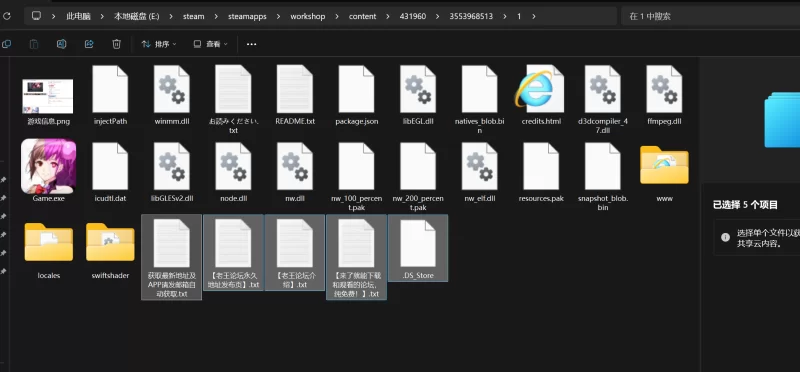Viewport: 800px width, 372px height.
Task: Click the Paste toolbar icon
Action: pyautogui.click(x=34, y=44)
